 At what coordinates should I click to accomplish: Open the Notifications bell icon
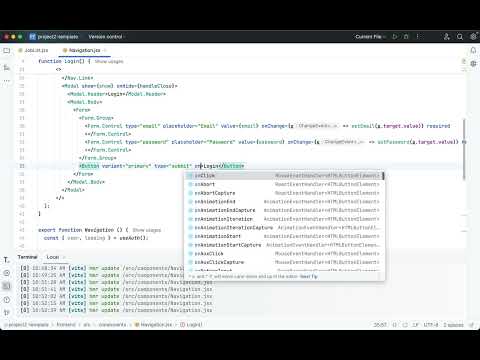[473, 50]
